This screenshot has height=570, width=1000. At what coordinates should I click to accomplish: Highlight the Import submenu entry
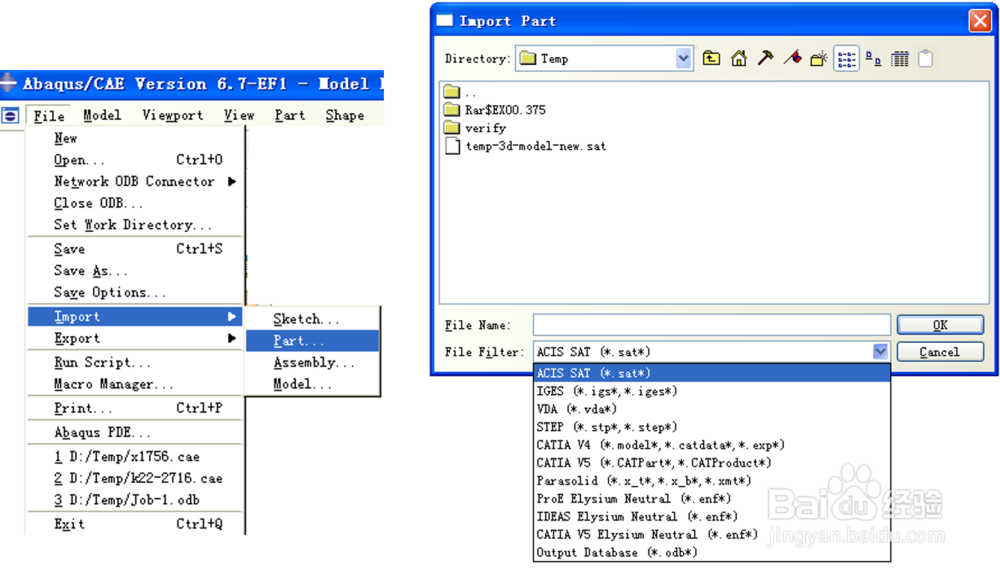tap(135, 316)
